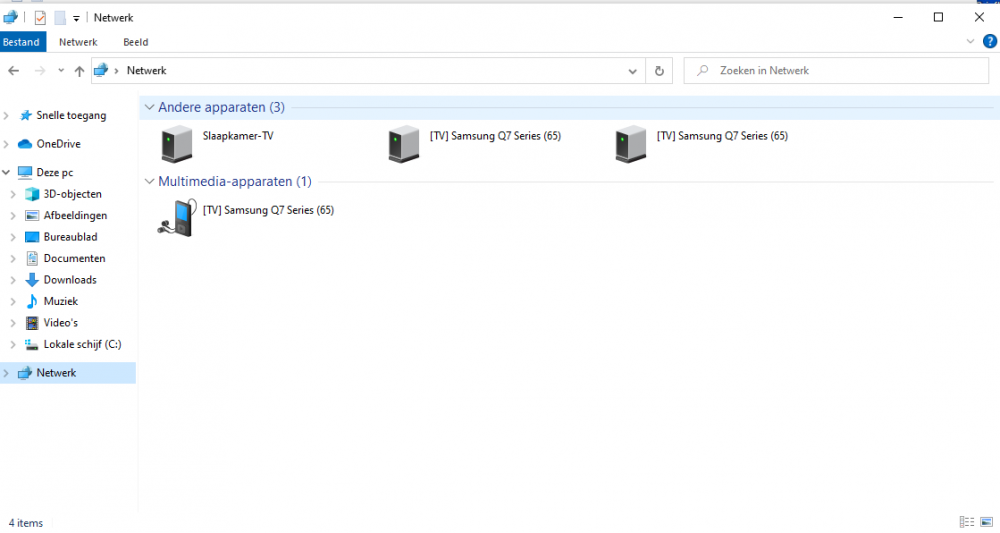Image resolution: width=1000 pixels, height=533 pixels.
Task: Click the Properties quick access toolbar icon
Action: [x=40, y=18]
